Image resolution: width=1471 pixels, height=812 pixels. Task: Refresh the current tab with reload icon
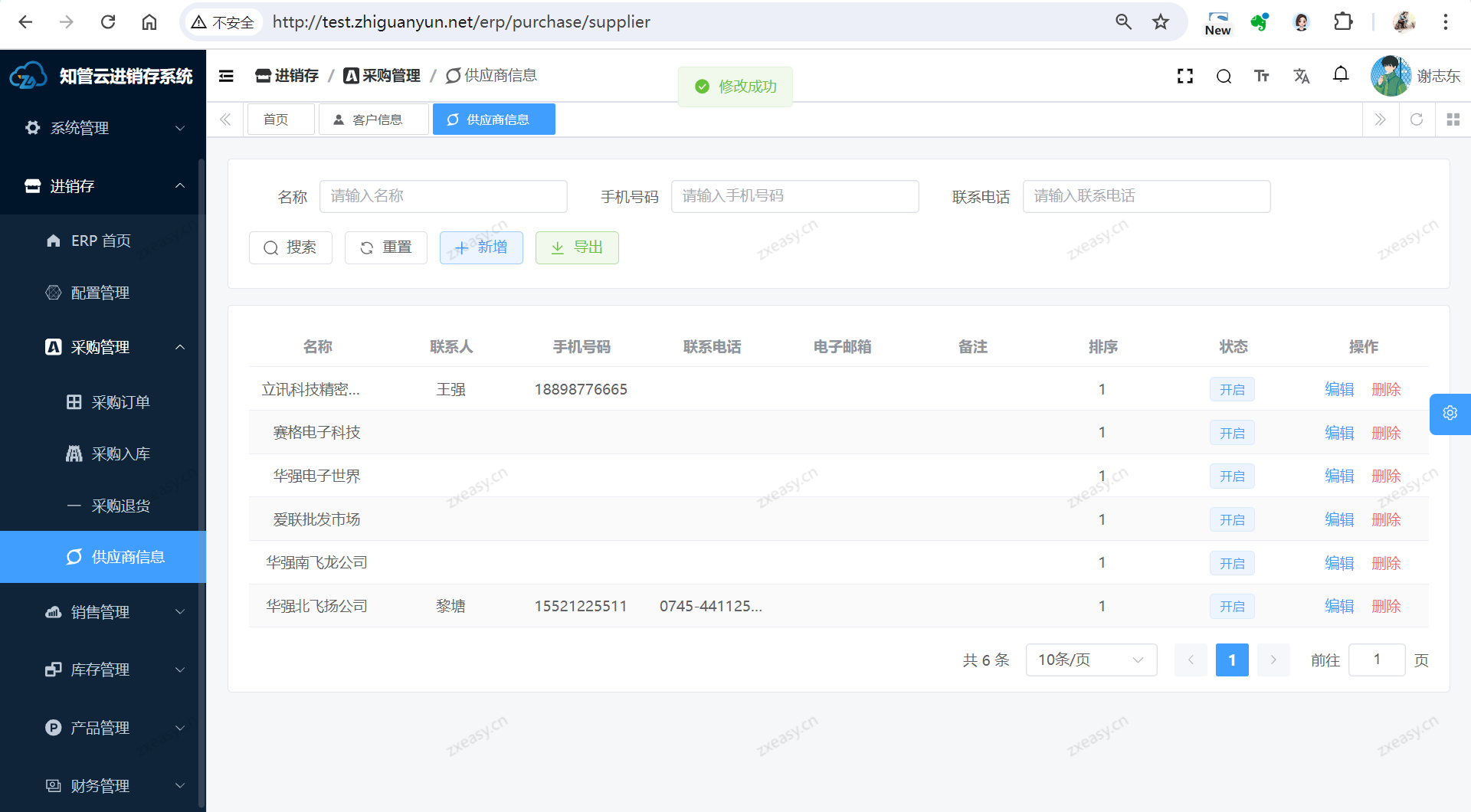(x=1417, y=120)
